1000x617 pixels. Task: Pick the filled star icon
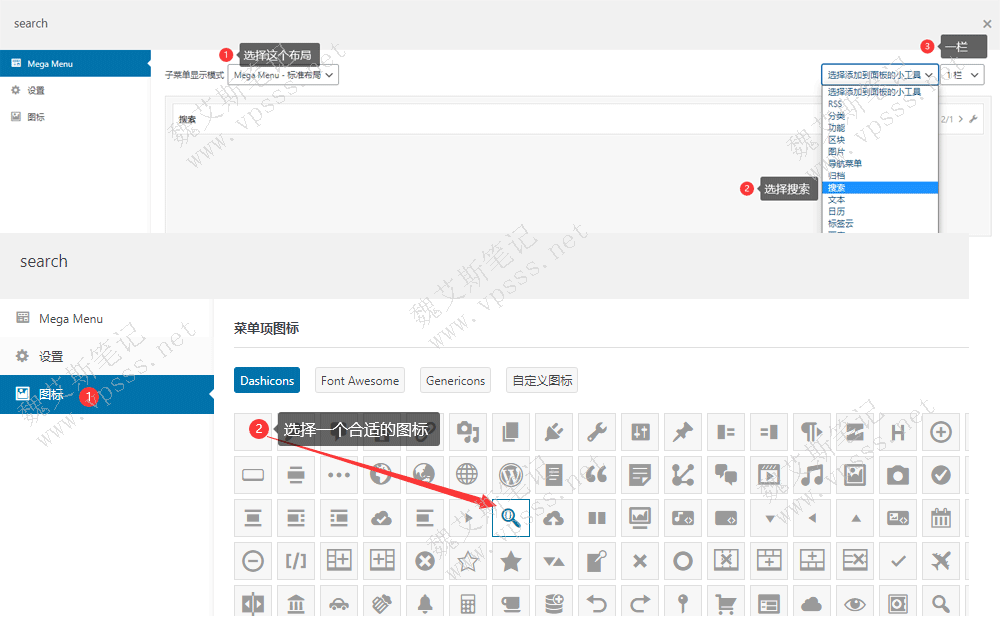(511, 561)
